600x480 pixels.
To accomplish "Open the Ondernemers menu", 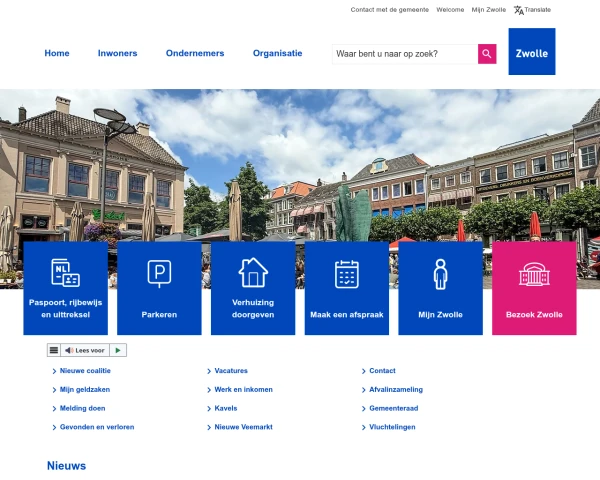I will (195, 53).
